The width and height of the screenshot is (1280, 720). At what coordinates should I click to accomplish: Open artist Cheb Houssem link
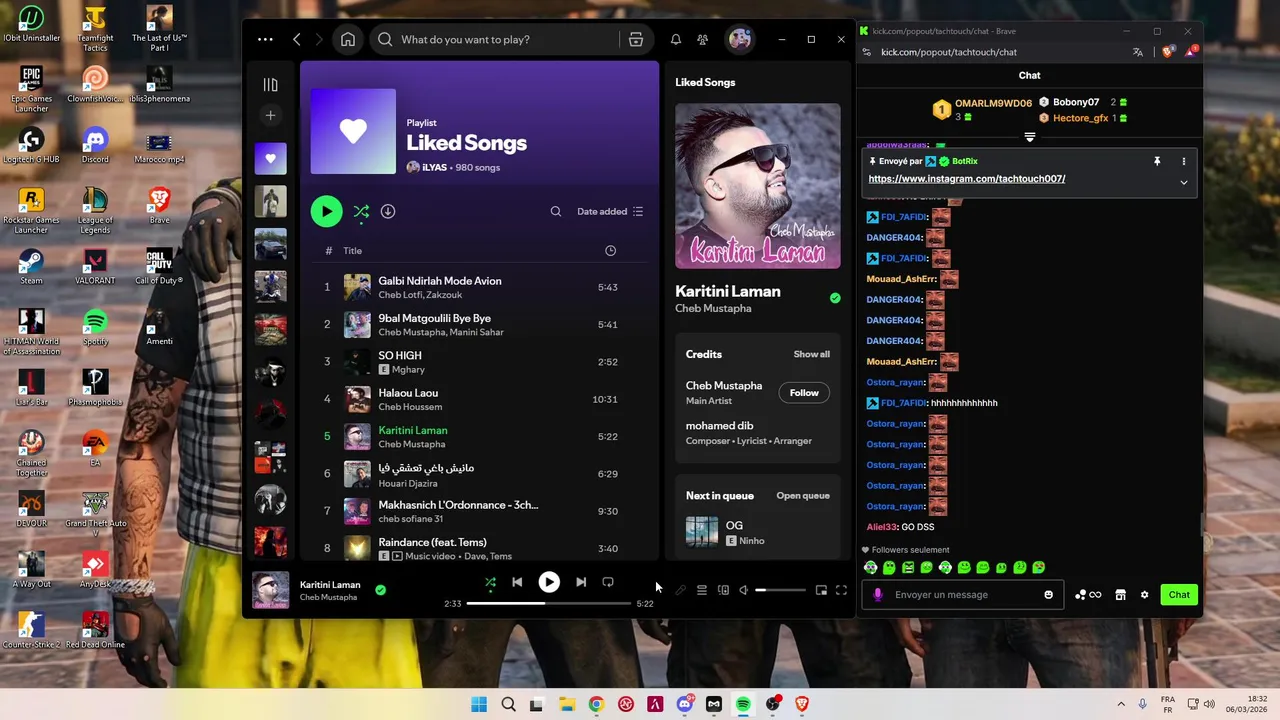(x=410, y=407)
